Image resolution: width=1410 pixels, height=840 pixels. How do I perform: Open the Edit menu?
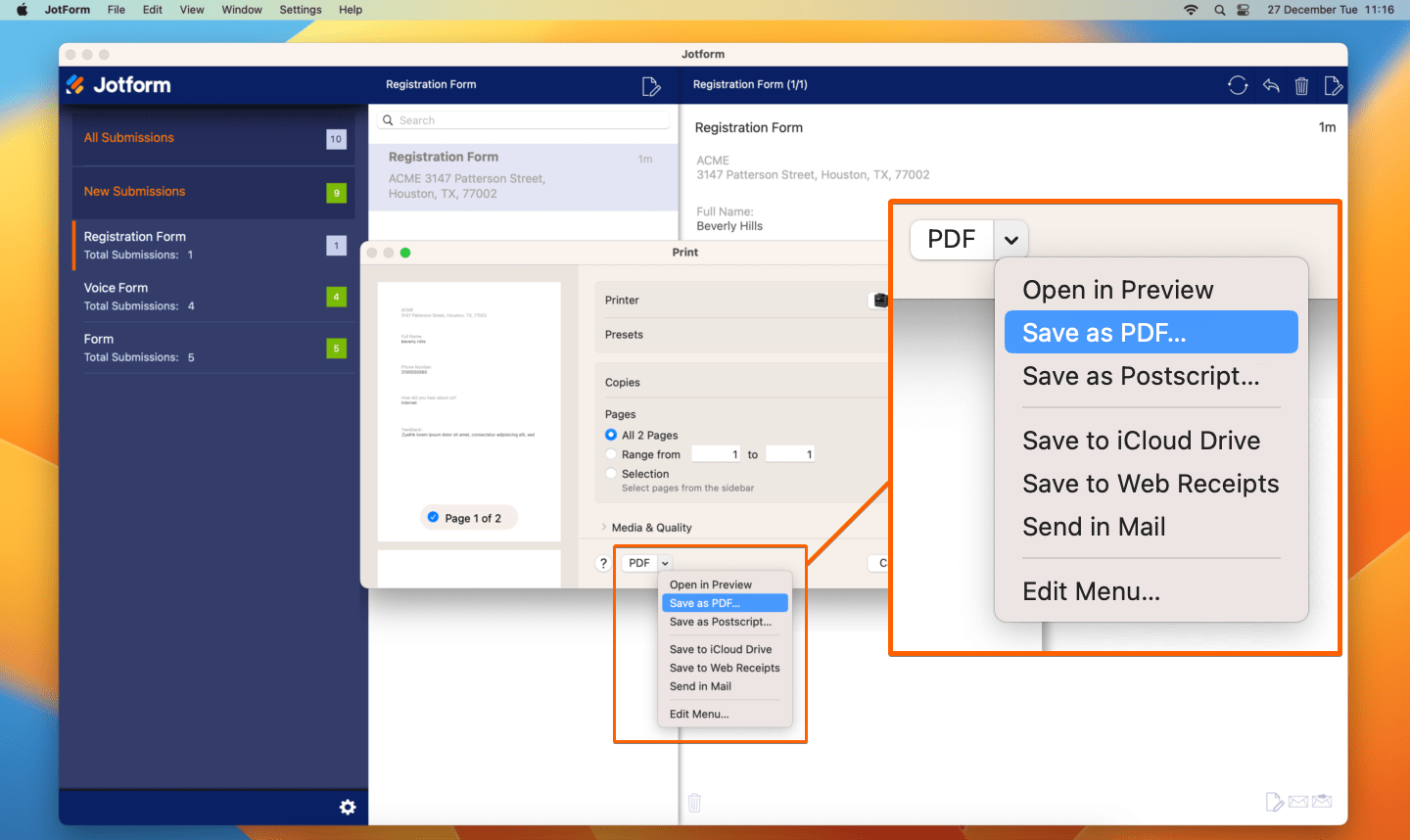click(x=153, y=10)
